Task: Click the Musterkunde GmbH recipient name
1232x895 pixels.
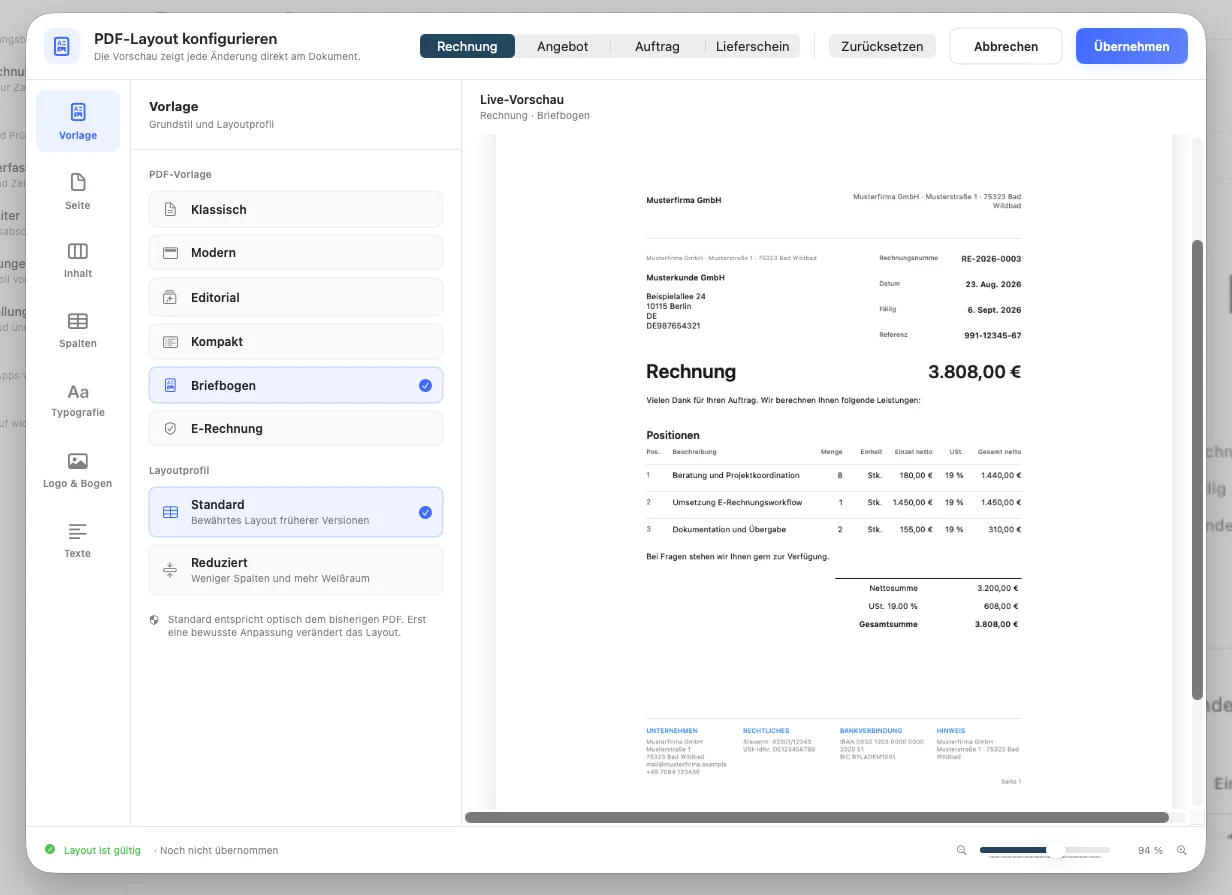Action: (685, 277)
